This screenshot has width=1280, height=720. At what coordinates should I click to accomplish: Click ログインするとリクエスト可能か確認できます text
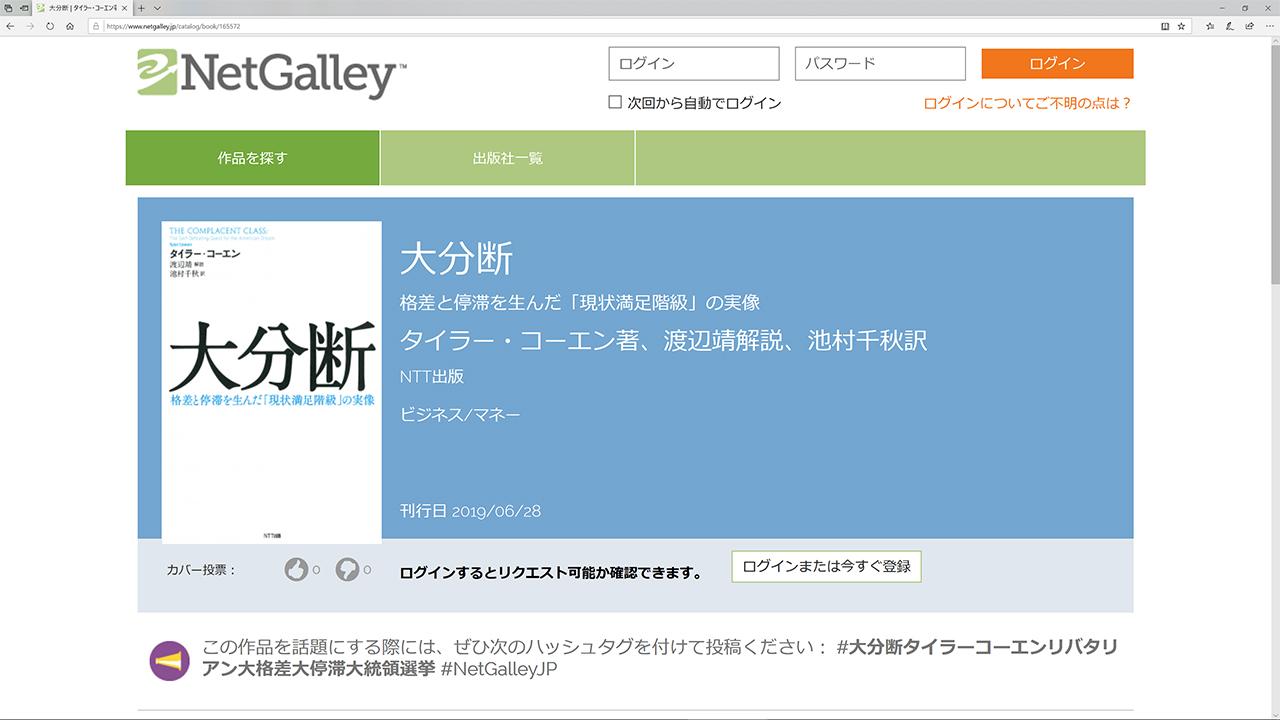[551, 573]
